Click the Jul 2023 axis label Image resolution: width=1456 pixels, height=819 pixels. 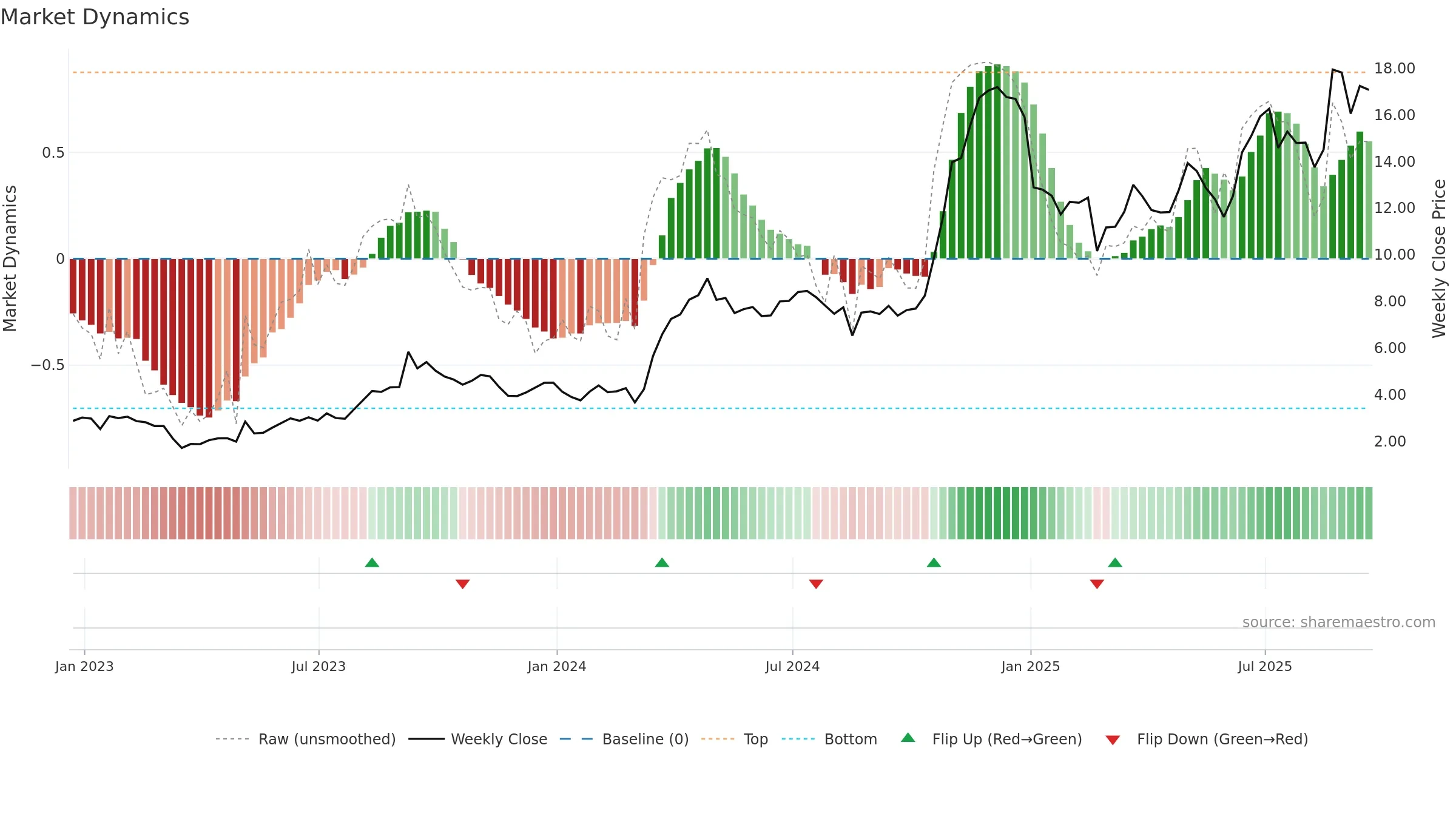pyautogui.click(x=318, y=666)
